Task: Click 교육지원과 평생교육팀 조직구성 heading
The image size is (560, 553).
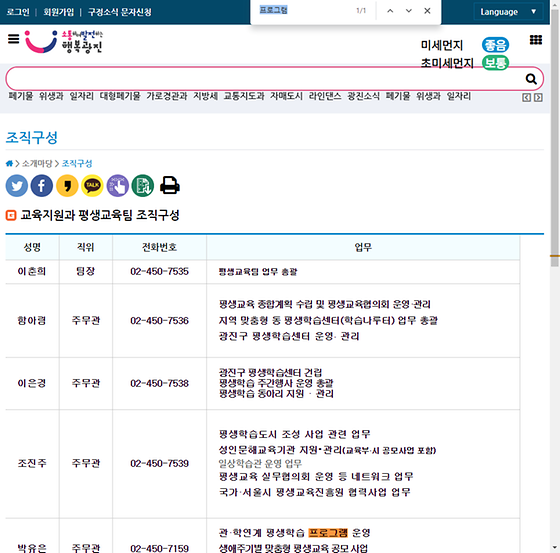Action: (x=100, y=215)
